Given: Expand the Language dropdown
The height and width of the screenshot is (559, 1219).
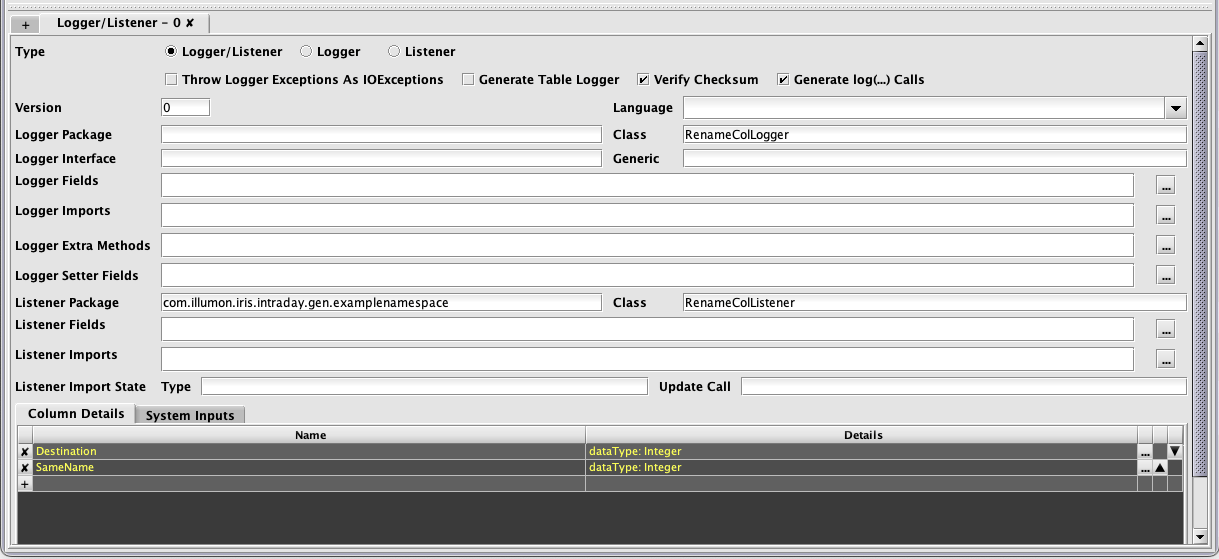Looking at the screenshot, I should (x=1175, y=108).
